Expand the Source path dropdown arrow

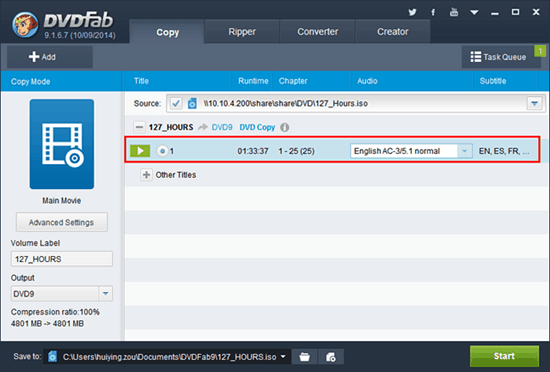tap(534, 103)
